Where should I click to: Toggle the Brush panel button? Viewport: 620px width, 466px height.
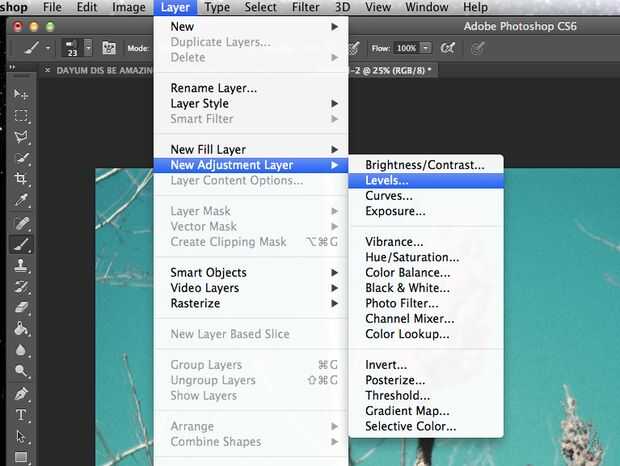pos(108,48)
